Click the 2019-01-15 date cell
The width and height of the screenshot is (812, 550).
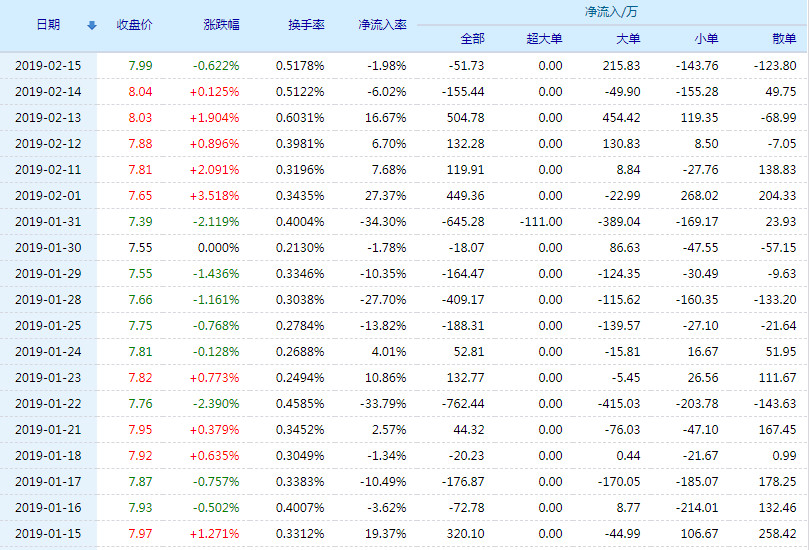click(48, 534)
